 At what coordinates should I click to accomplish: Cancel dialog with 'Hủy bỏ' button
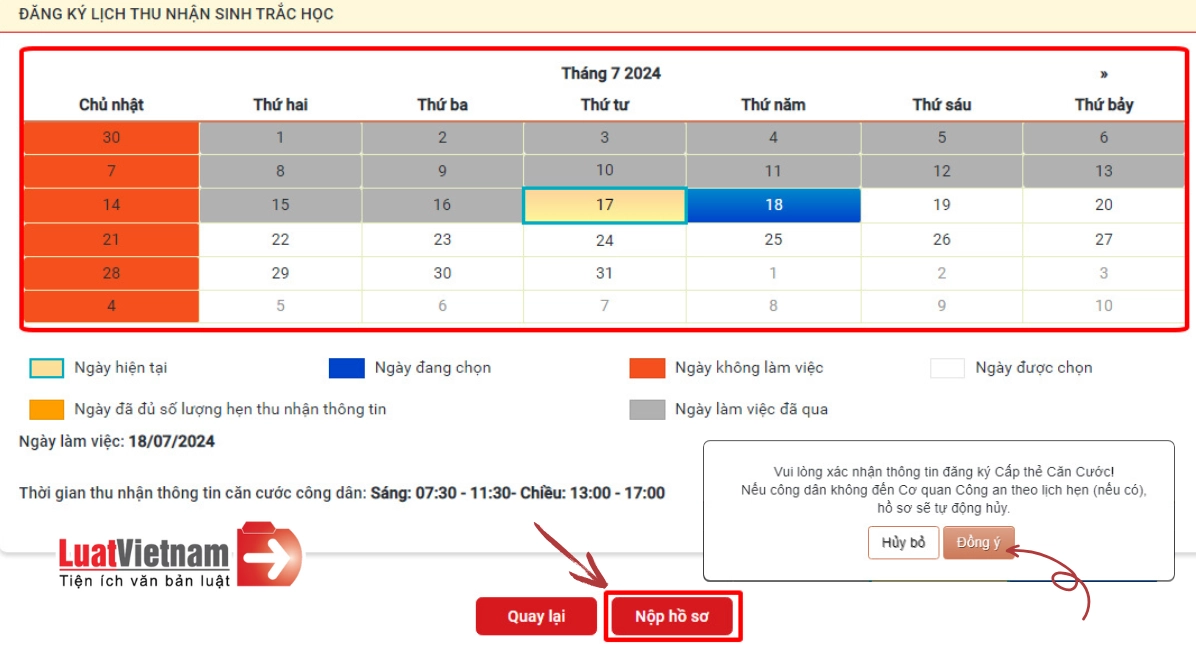click(x=903, y=543)
